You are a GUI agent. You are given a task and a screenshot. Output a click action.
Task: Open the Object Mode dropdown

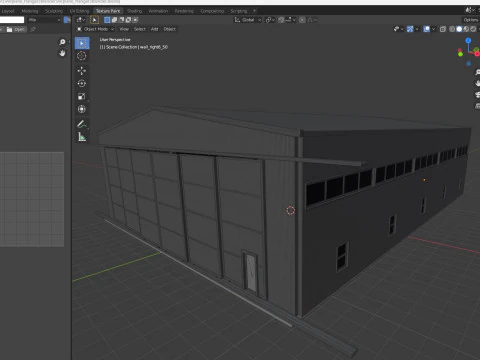(95, 29)
